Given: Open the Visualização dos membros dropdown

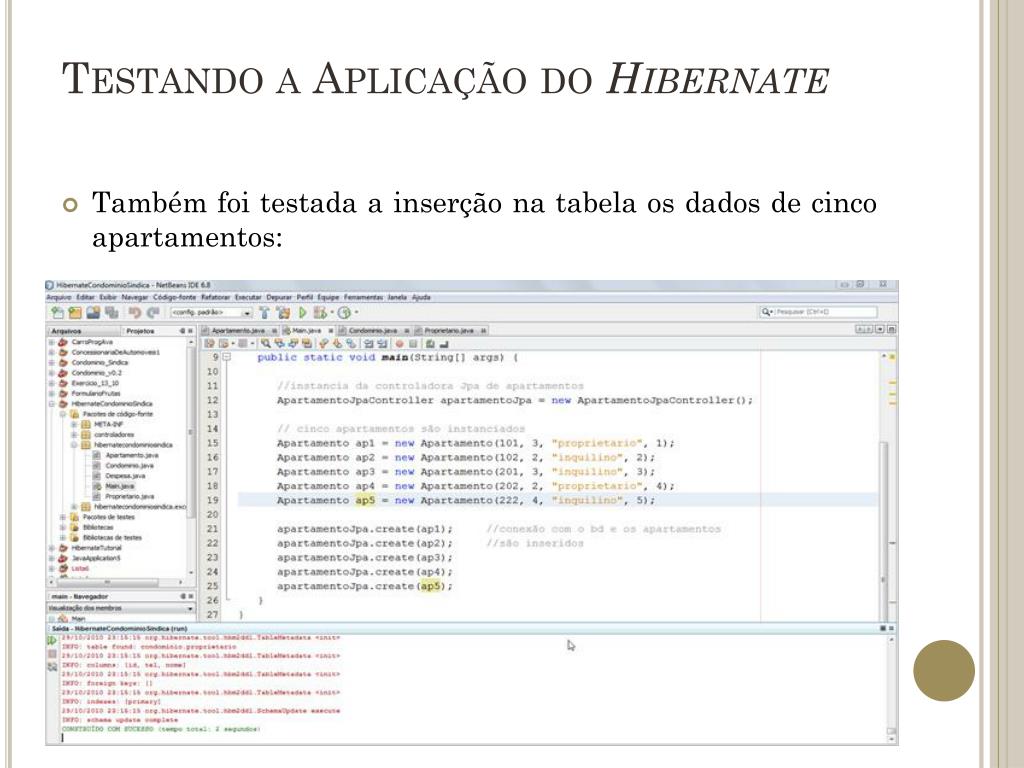Looking at the screenshot, I should 190,608.
